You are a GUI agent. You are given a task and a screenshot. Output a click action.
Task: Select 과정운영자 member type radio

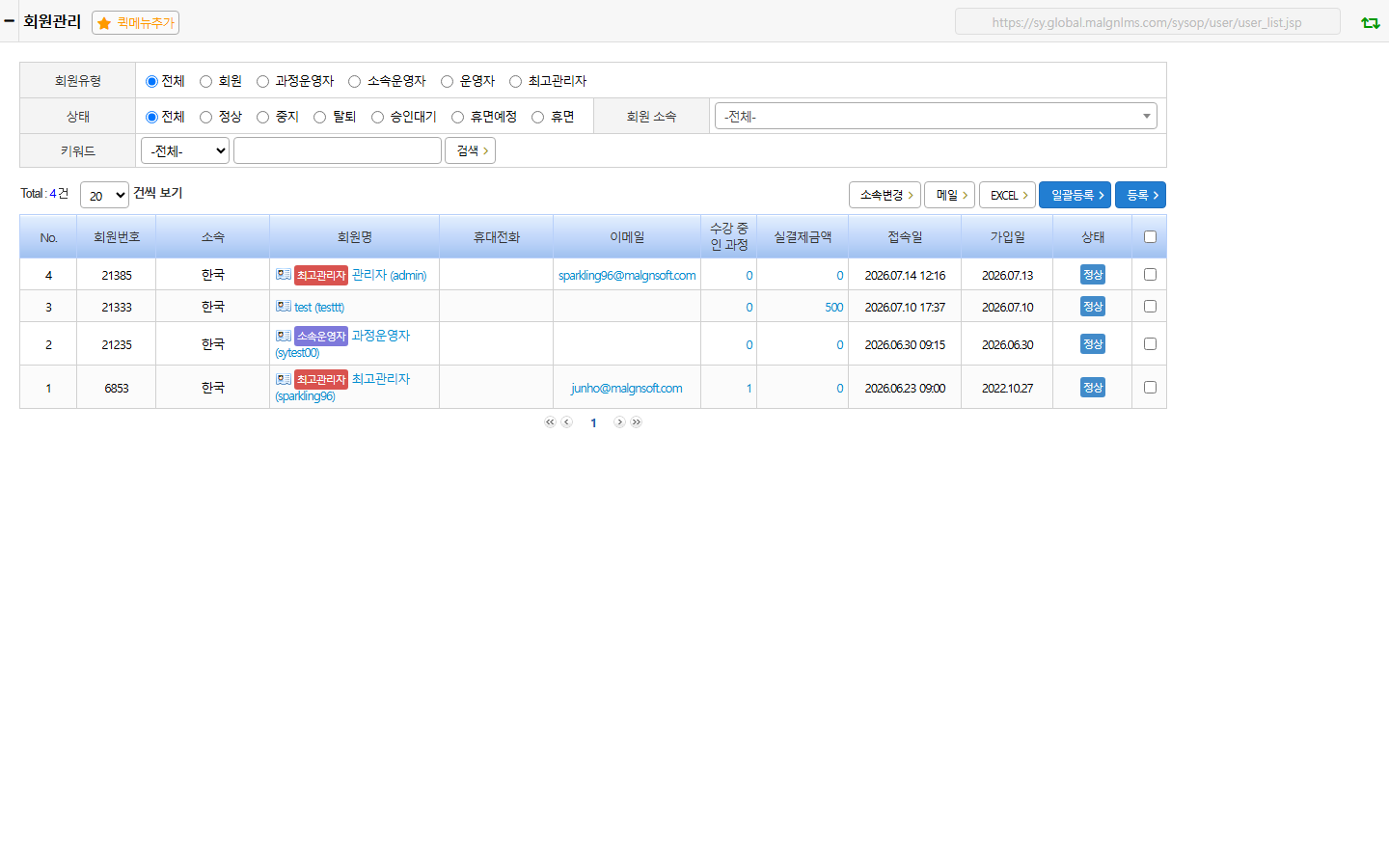[262, 82]
